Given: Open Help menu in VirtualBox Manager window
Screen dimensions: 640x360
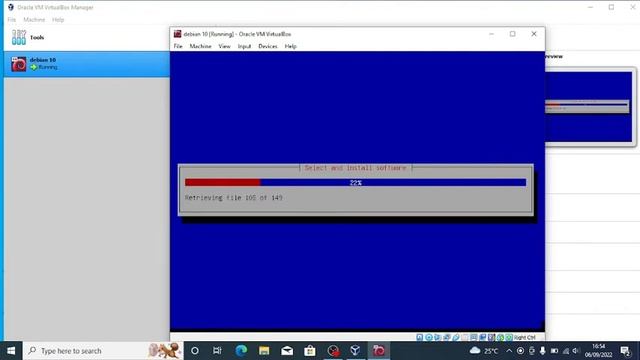Looking at the screenshot, I should tap(58, 20).
